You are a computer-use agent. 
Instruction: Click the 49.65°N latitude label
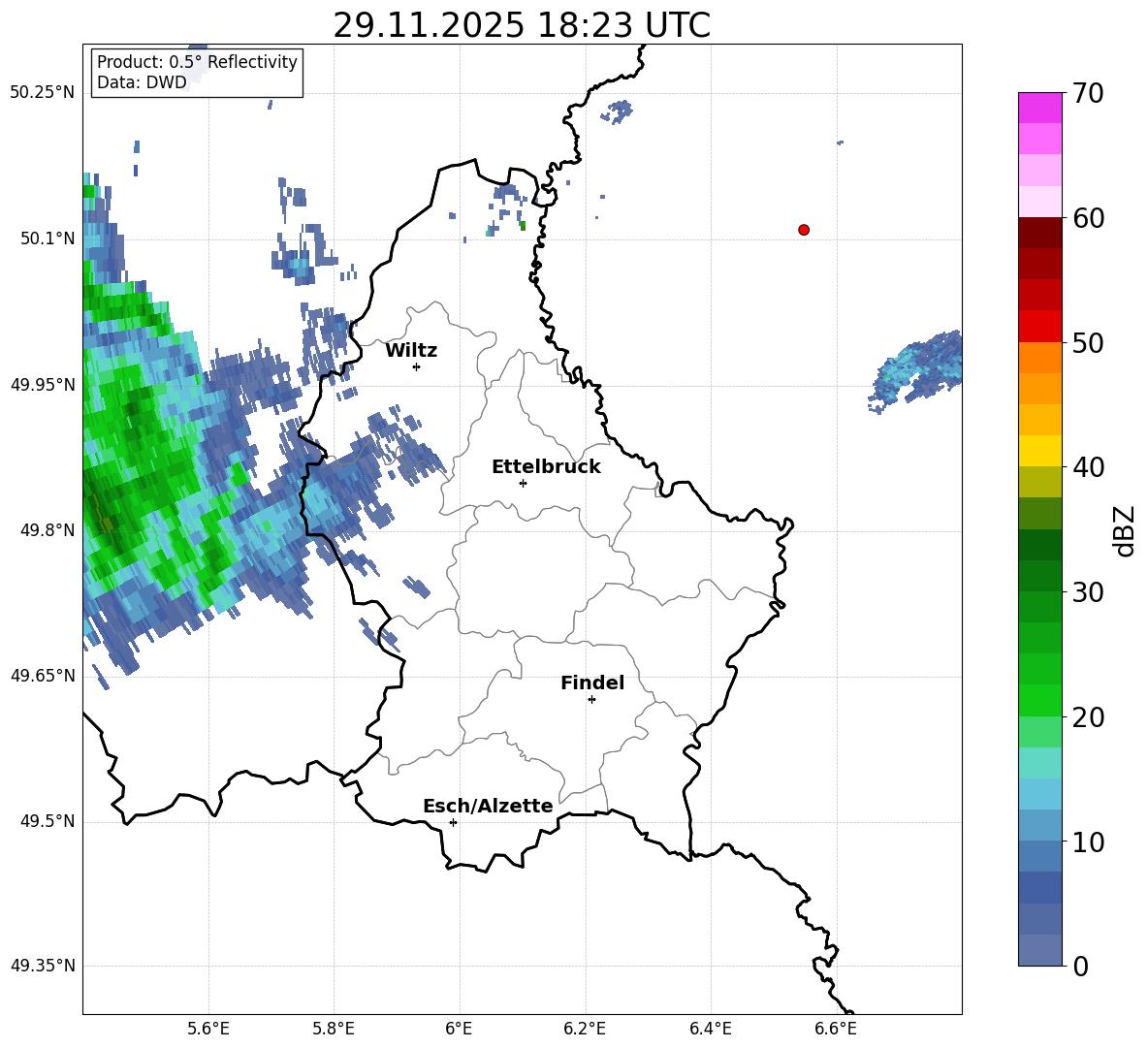coord(43,675)
